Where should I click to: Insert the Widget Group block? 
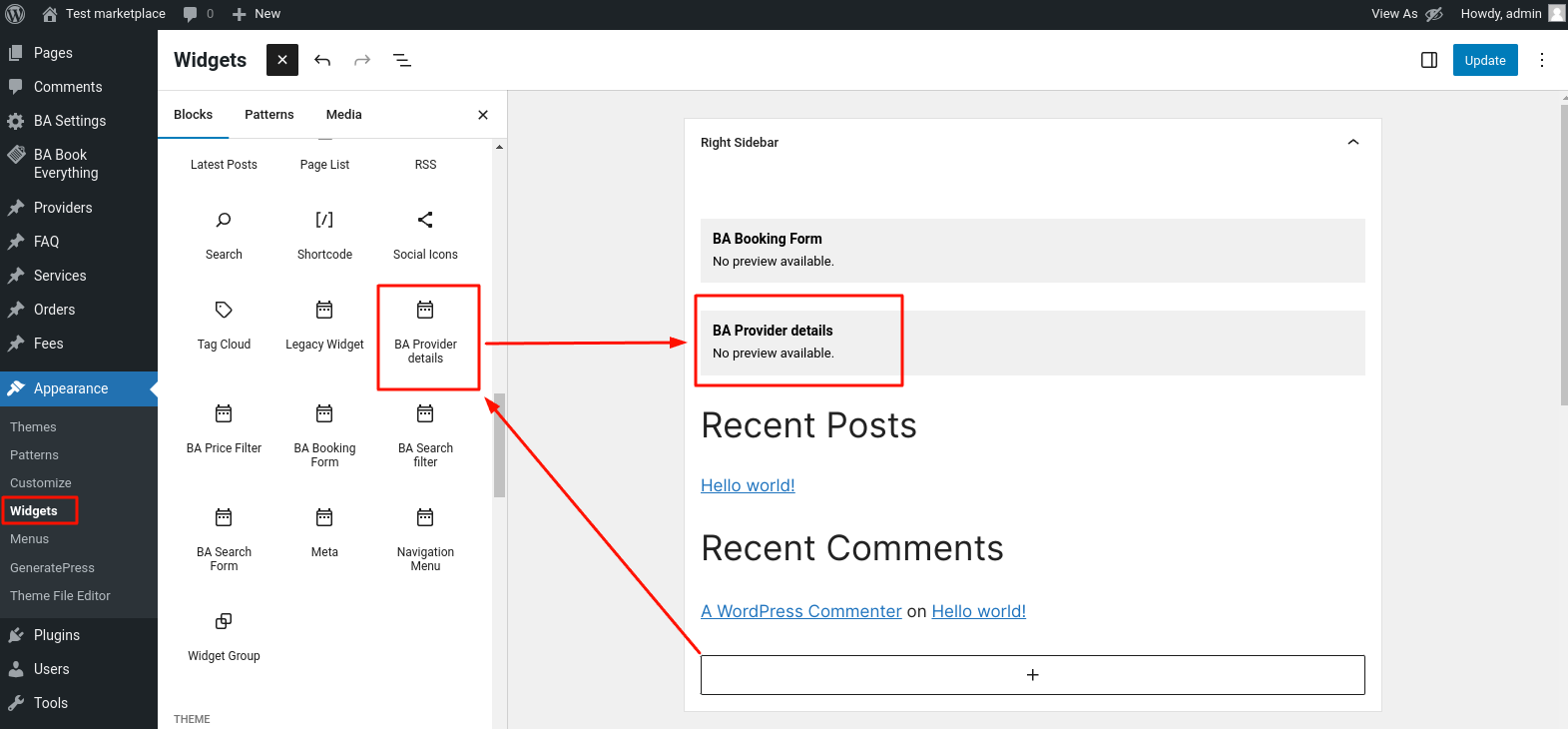click(x=224, y=637)
